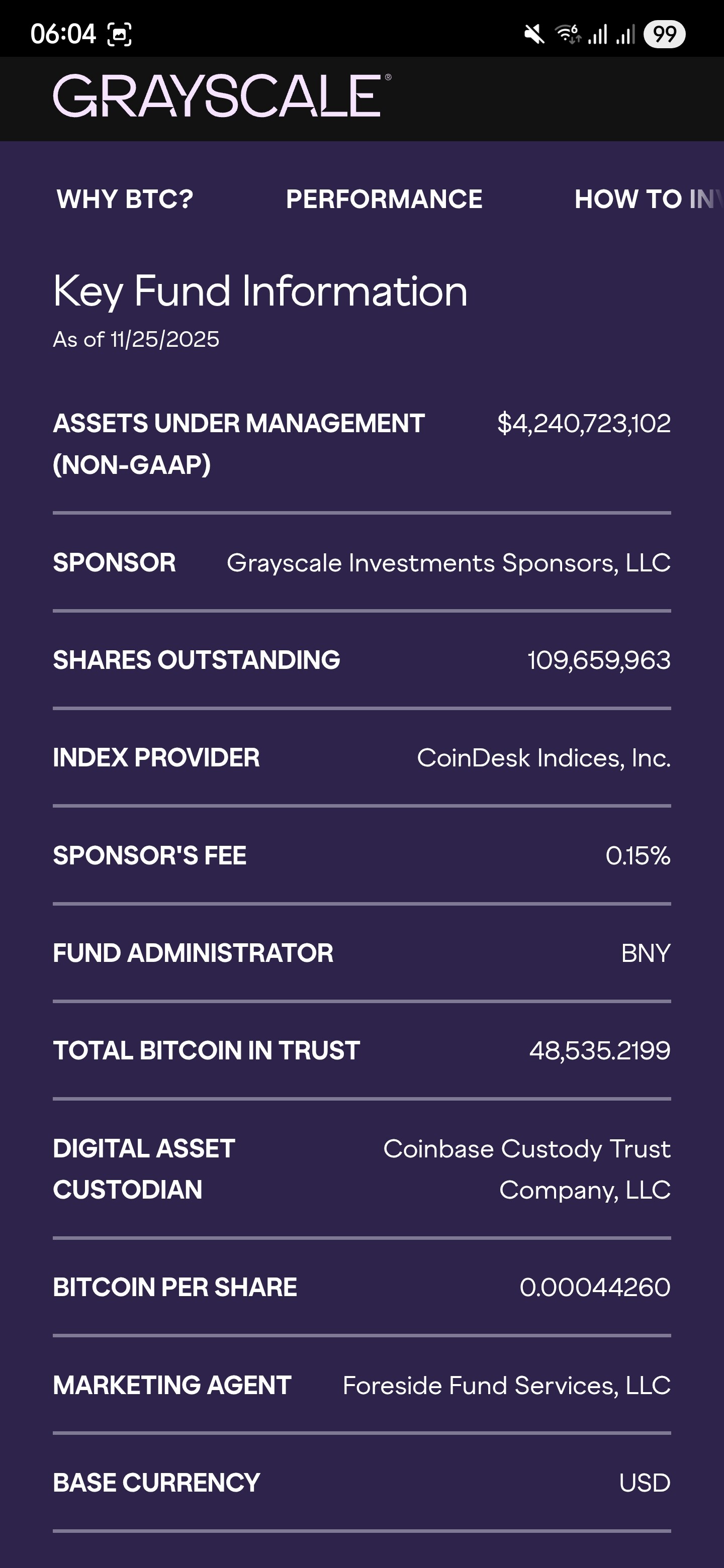Tap the BNY fund administrator value
This screenshot has width=724, height=1568.
tap(646, 953)
